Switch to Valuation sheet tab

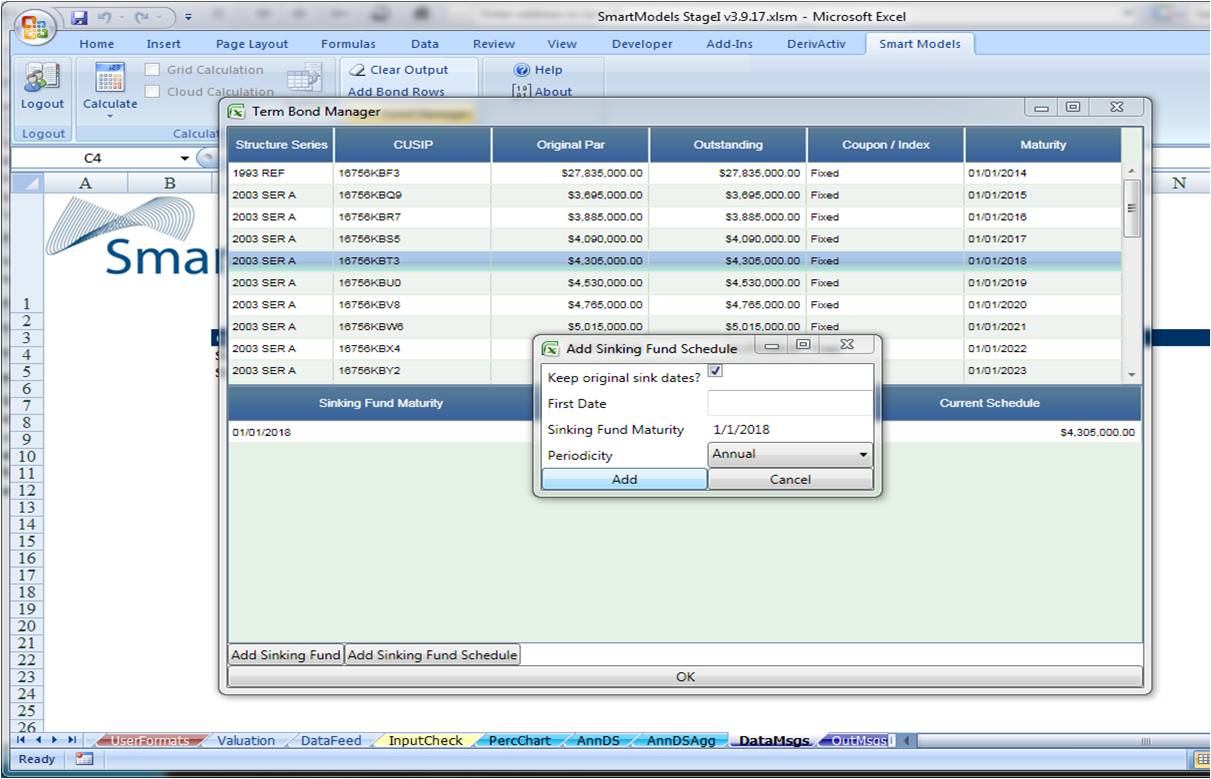coord(246,741)
